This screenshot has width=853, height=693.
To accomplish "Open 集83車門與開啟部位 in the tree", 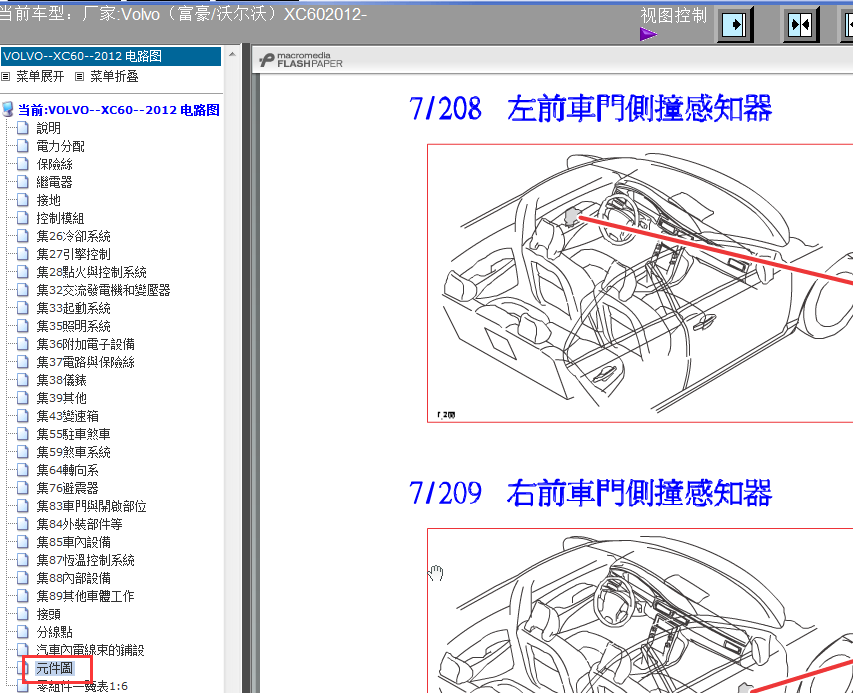I will 91,506.
